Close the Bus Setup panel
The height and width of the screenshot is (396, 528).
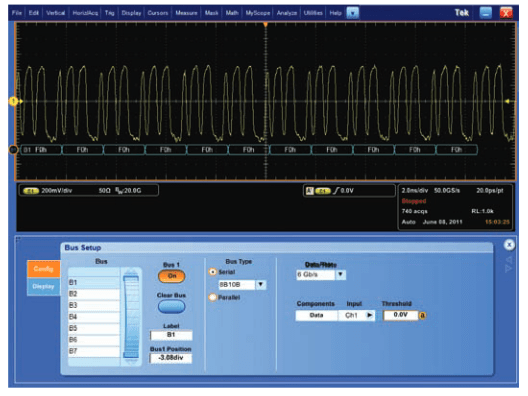[509, 245]
